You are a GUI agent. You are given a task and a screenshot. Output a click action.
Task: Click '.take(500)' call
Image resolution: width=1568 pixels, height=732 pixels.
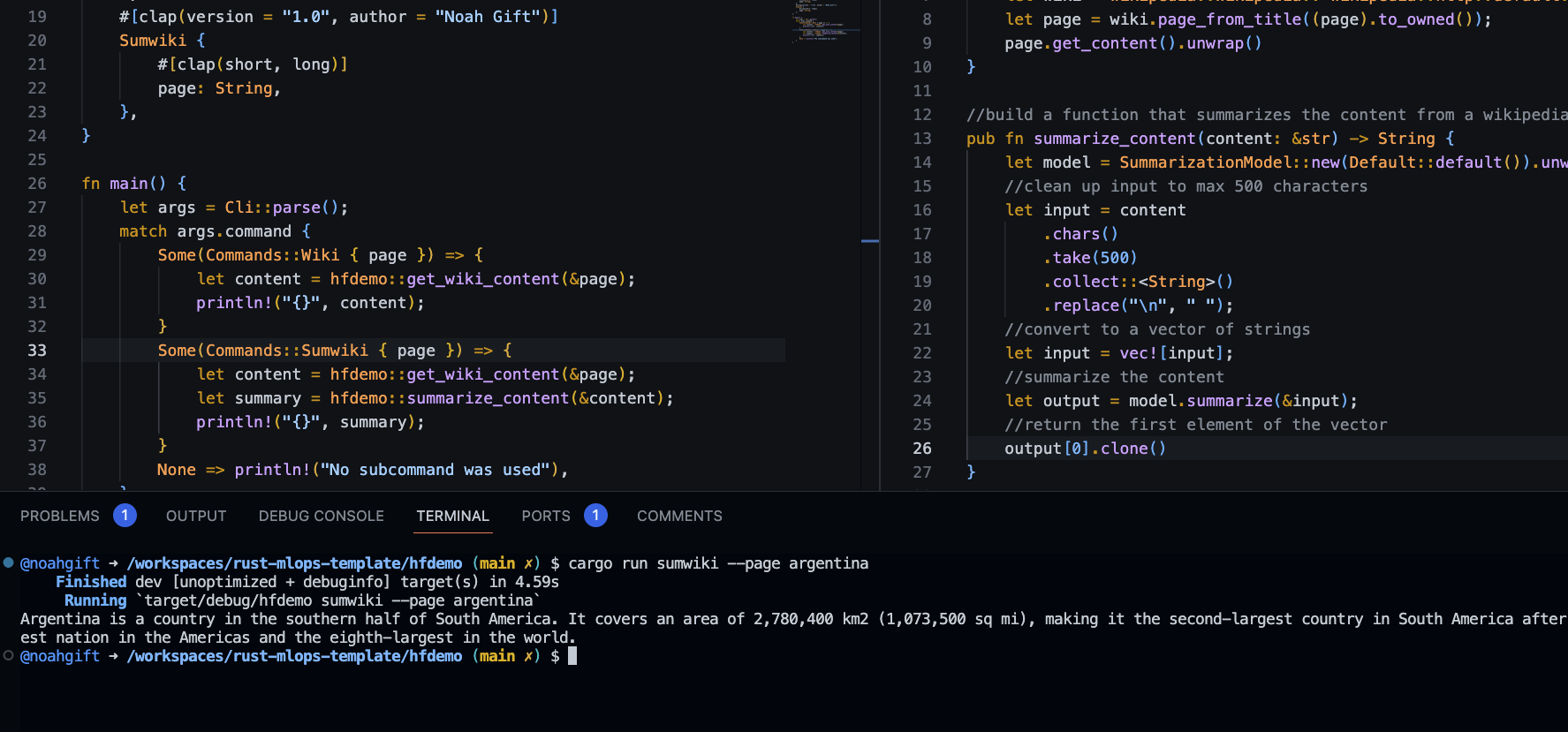[x=1090, y=257]
